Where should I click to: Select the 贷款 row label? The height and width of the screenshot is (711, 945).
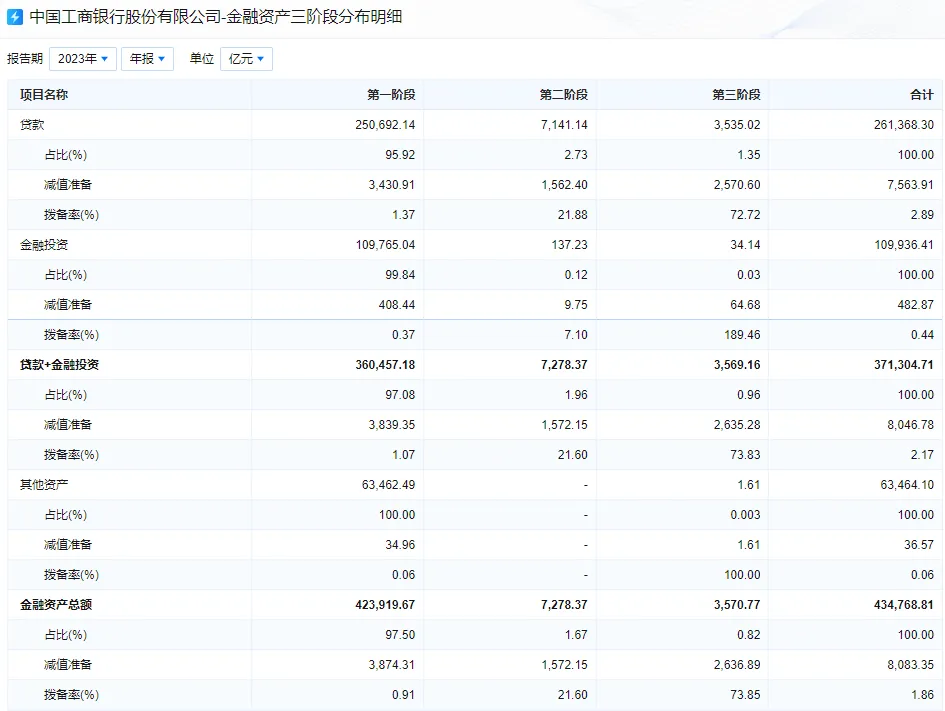tap(32, 125)
